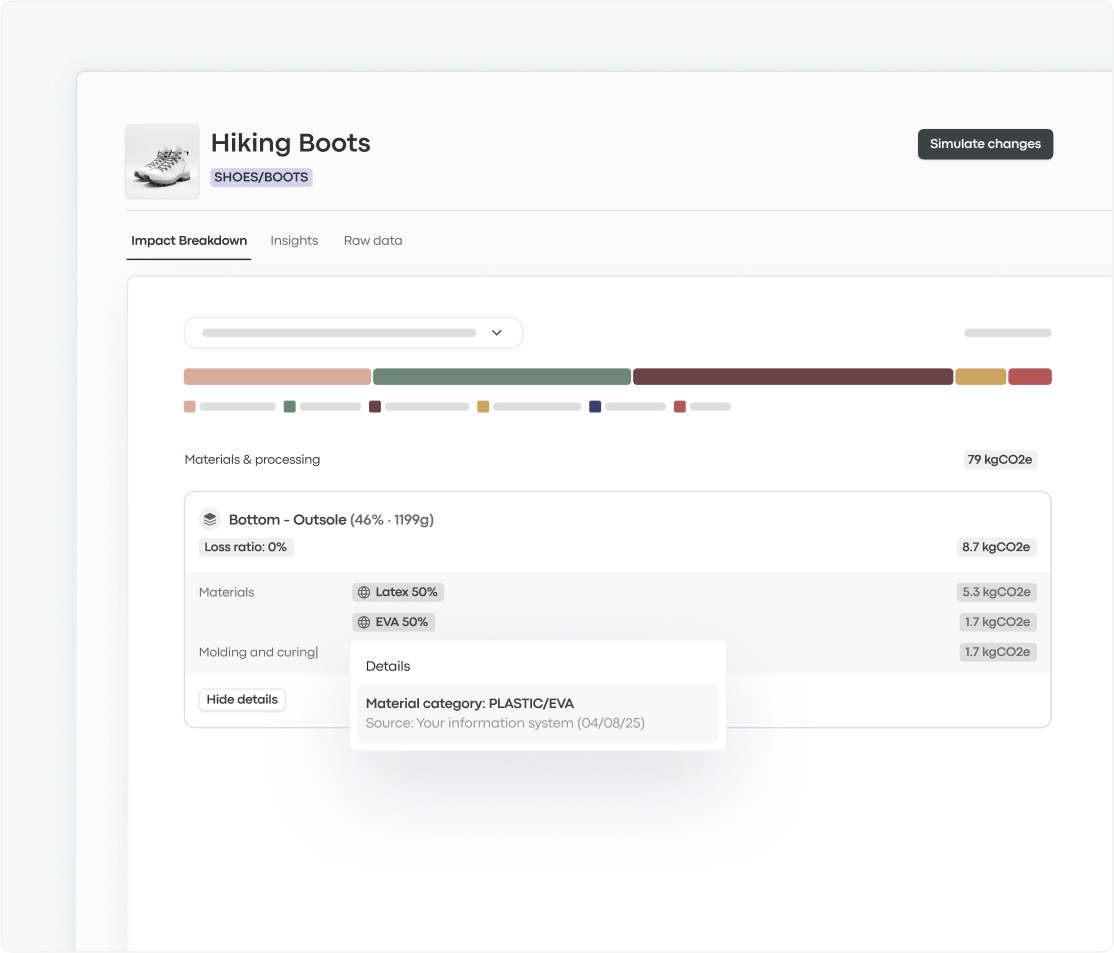Open the dropdown above the impact bar
Viewport: 1114px width, 953px height.
point(353,333)
